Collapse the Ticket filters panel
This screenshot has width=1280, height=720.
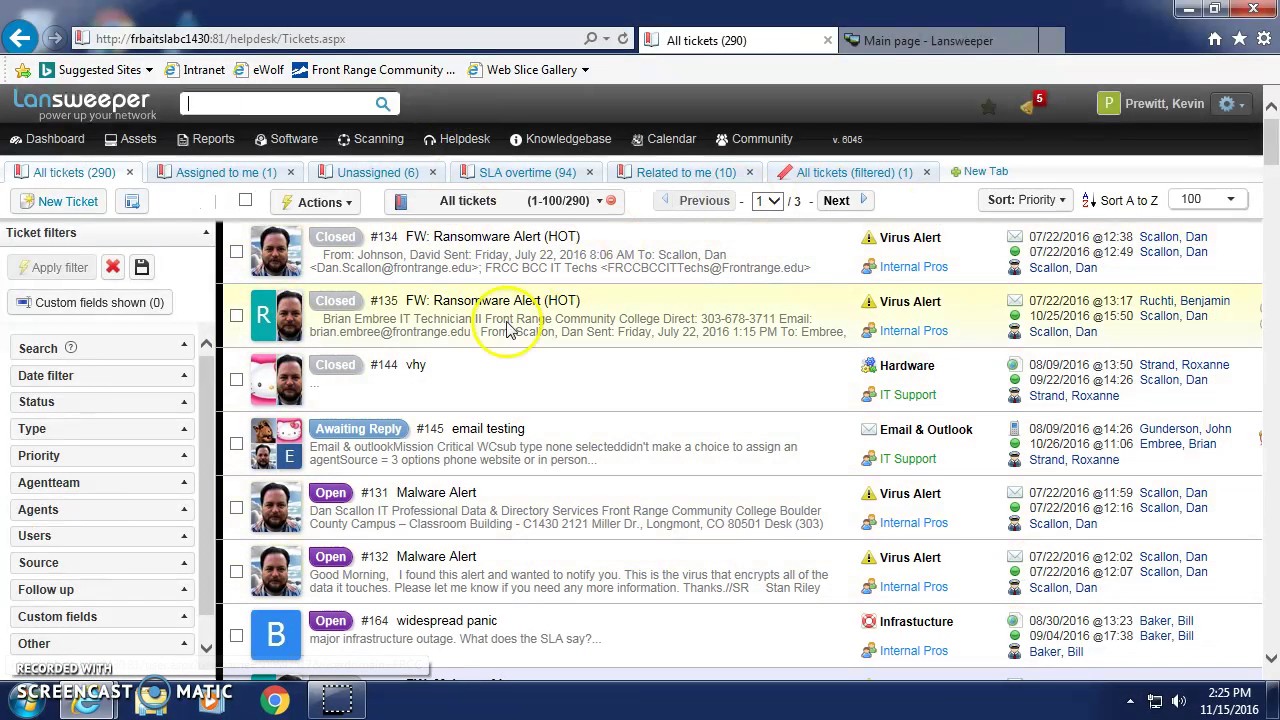click(x=206, y=232)
